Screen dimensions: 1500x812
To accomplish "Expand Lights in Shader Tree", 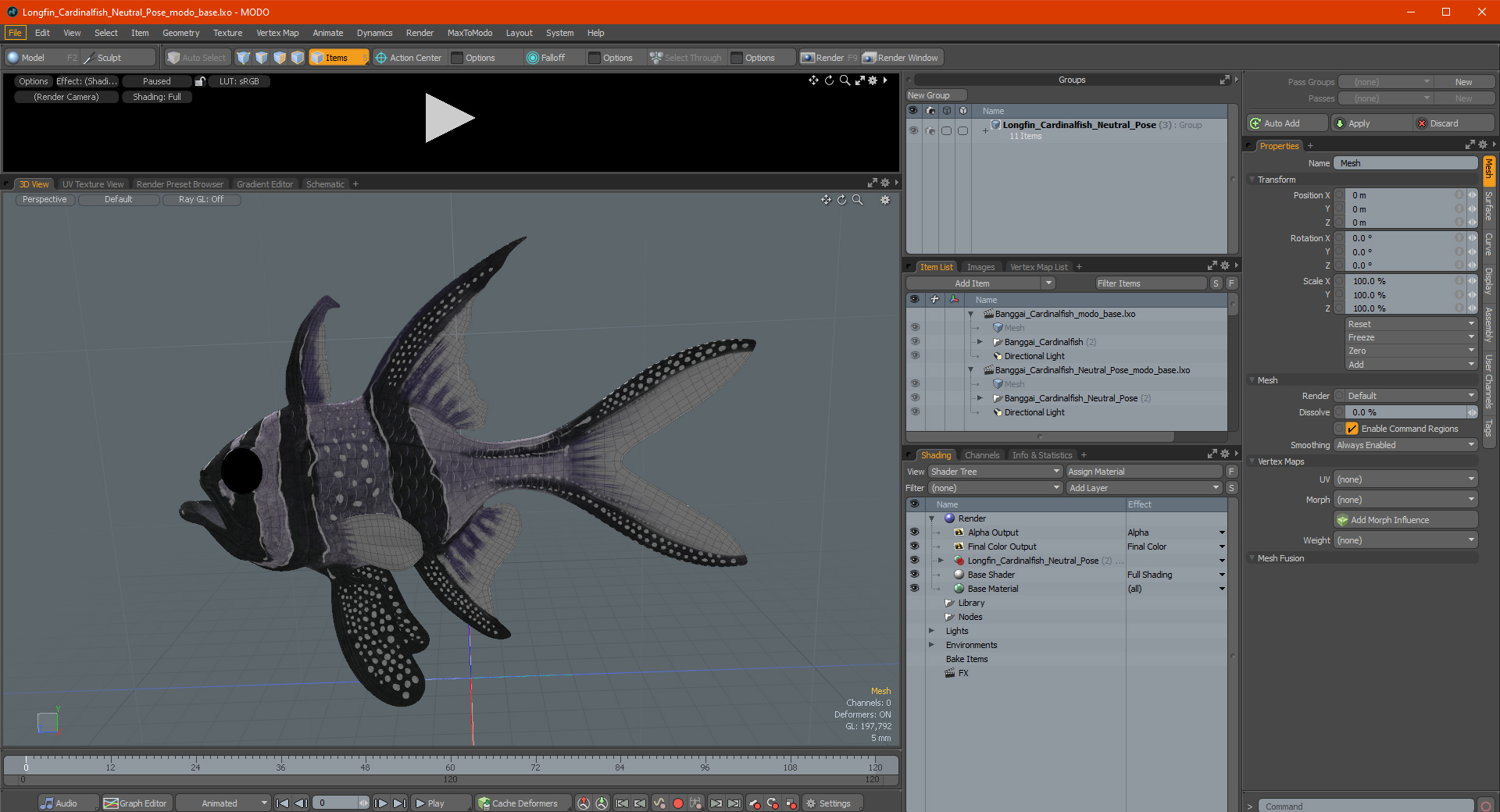I will click(931, 631).
